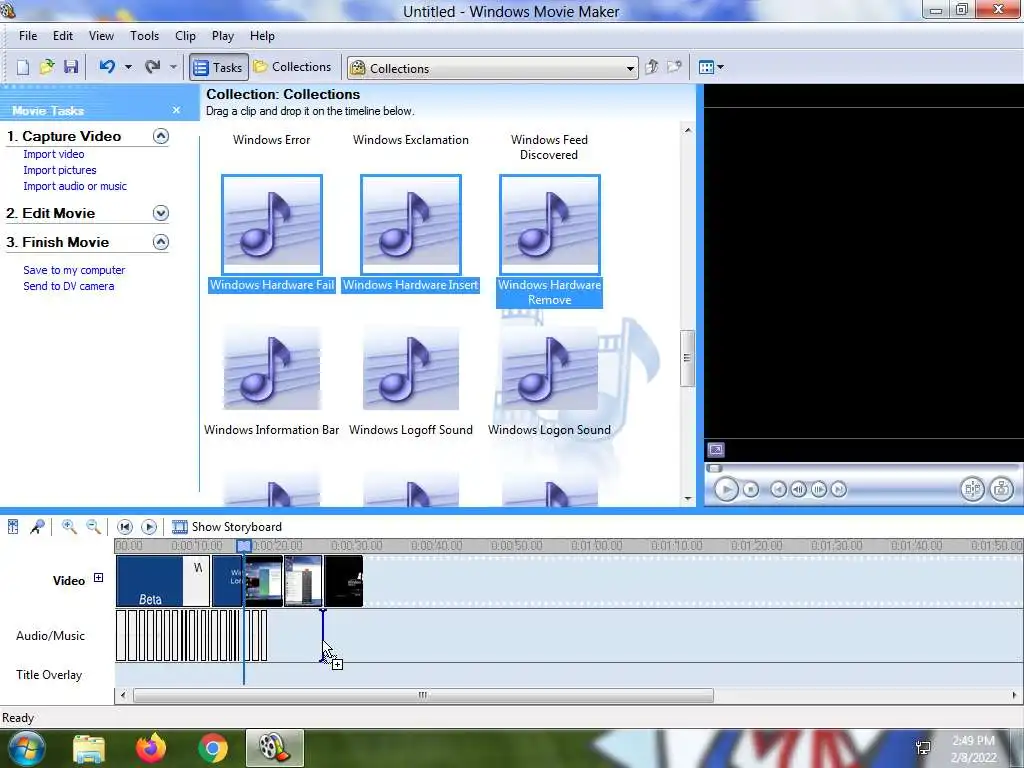Click the Windows Error clip label
The height and width of the screenshot is (768, 1024).
(x=272, y=140)
